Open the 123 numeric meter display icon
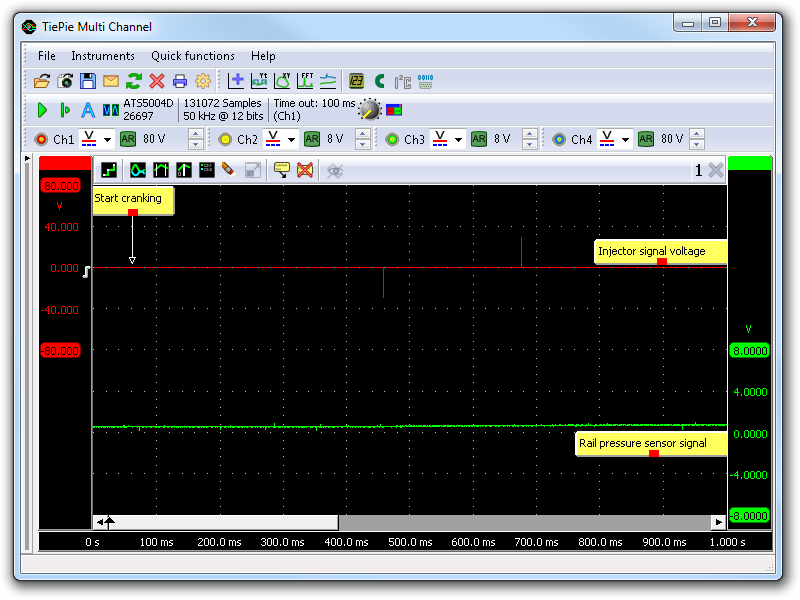The height and width of the screenshot is (600, 800). (356, 81)
